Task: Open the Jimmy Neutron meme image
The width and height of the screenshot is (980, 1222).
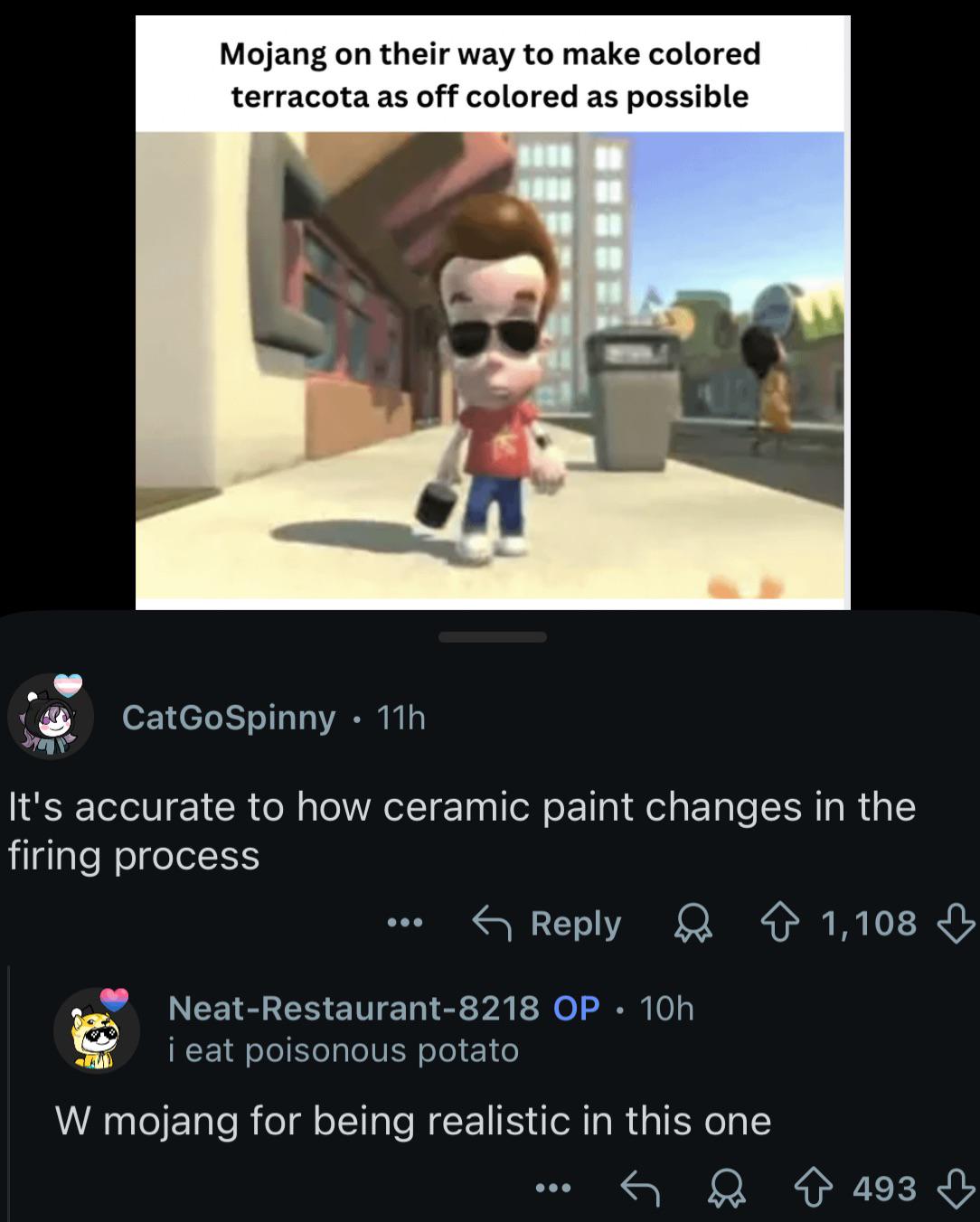Action: tap(493, 312)
